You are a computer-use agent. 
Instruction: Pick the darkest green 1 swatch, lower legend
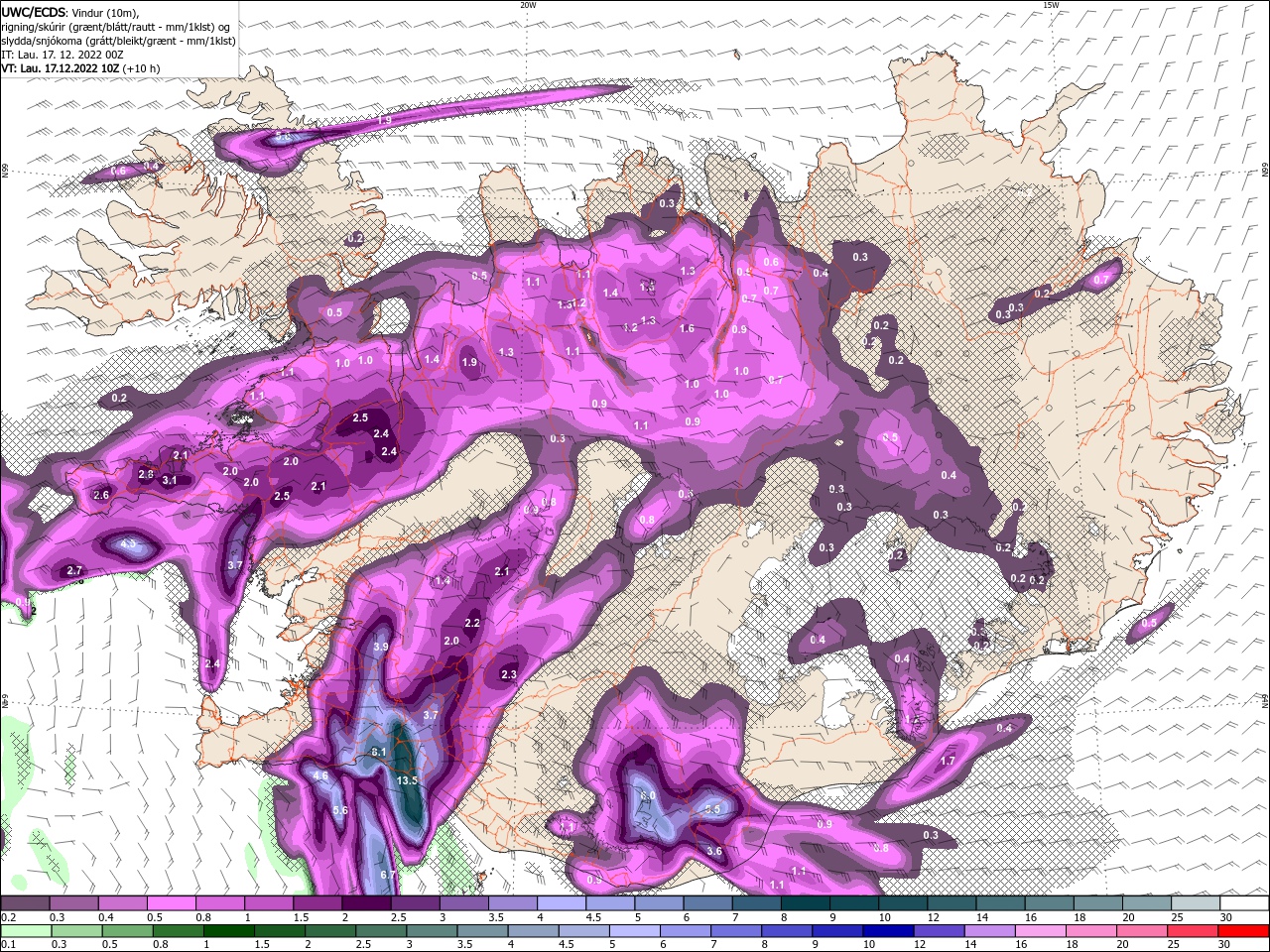[229, 930]
